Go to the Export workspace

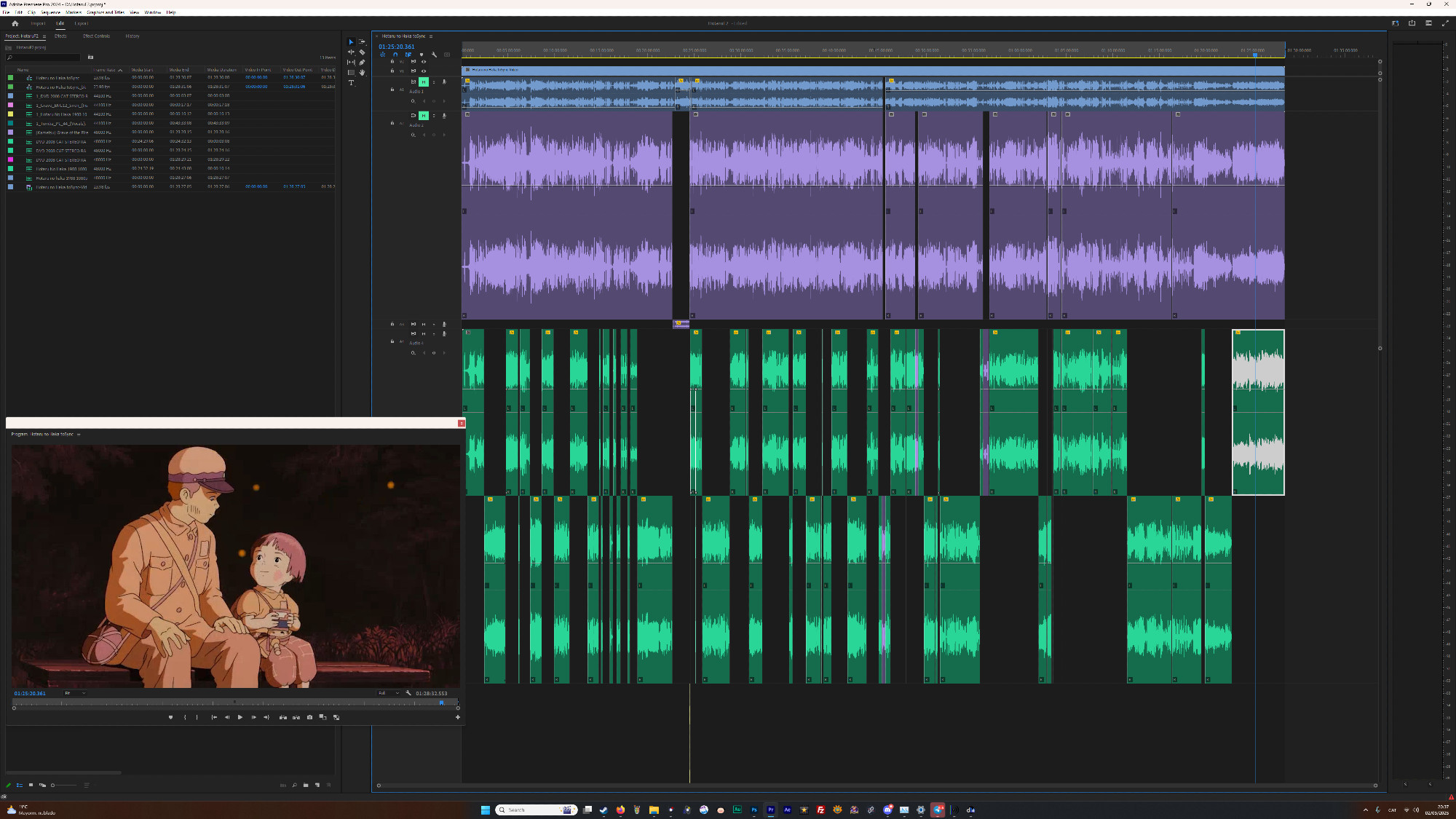82,23
